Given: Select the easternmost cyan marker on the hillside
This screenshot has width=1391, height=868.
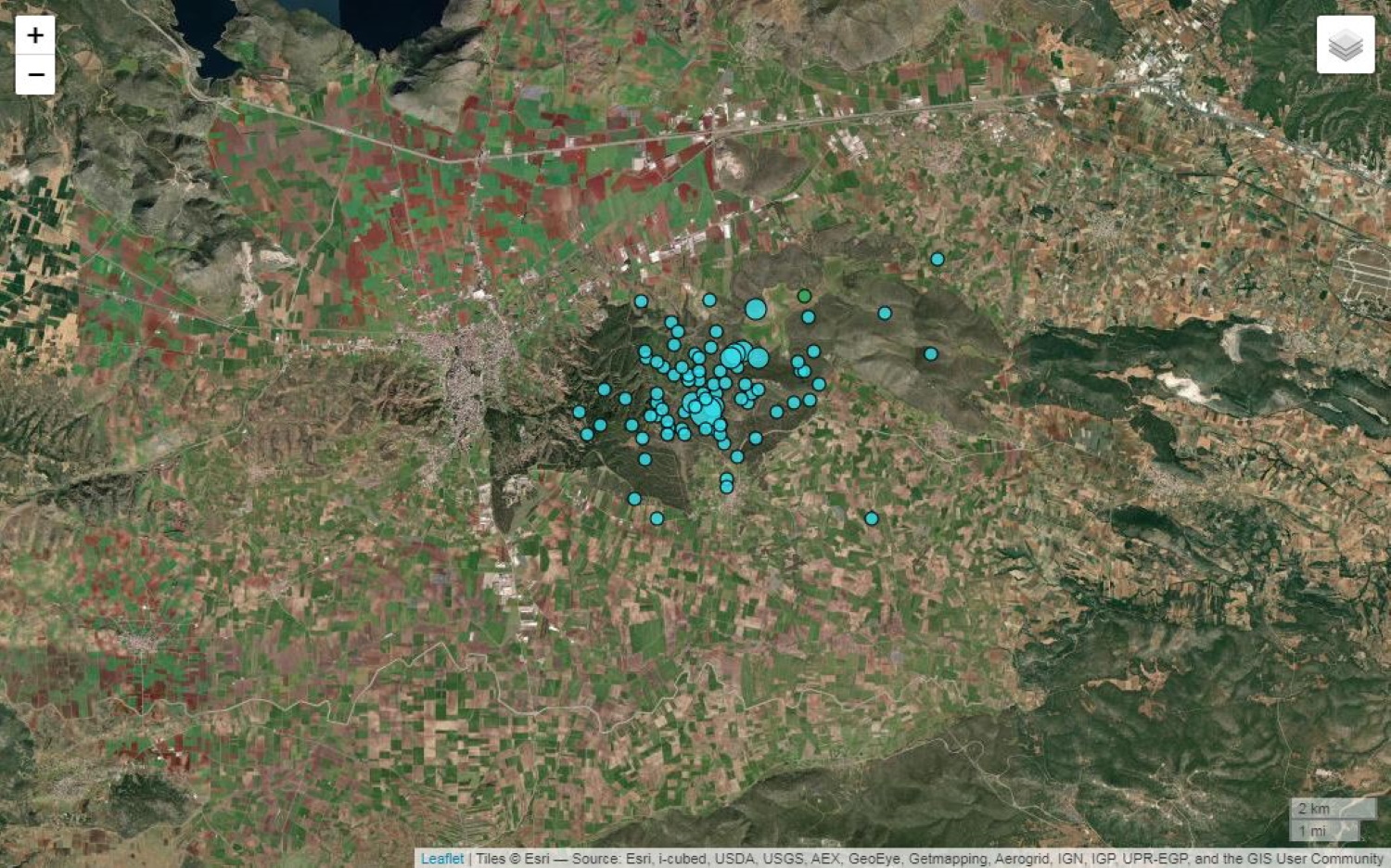Looking at the screenshot, I should pyautogui.click(x=930, y=354).
